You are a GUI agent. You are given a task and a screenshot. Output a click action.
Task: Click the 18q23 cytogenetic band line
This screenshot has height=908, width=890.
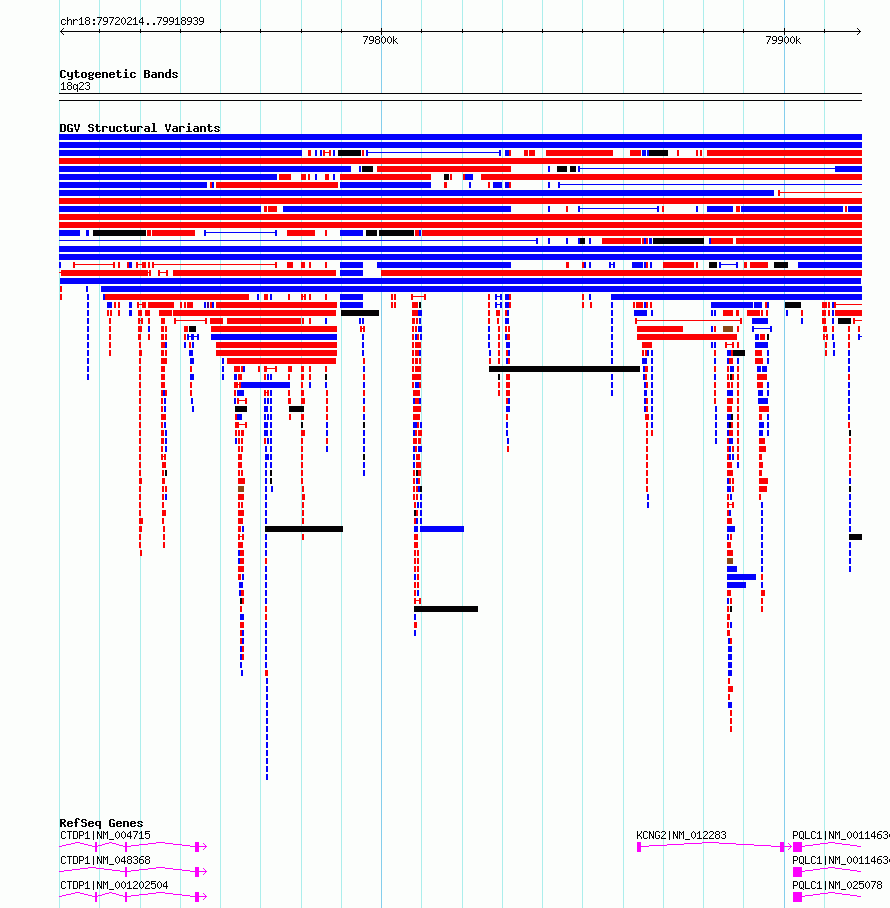460,97
